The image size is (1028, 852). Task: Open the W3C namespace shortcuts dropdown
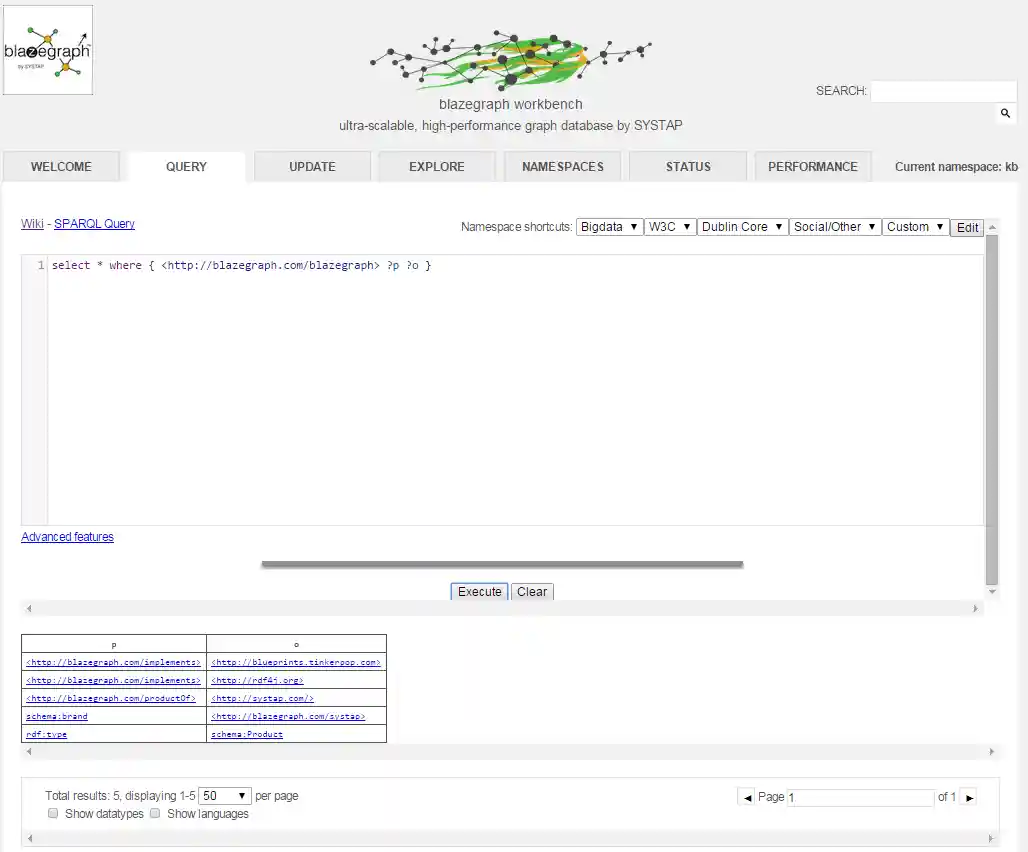tap(669, 227)
